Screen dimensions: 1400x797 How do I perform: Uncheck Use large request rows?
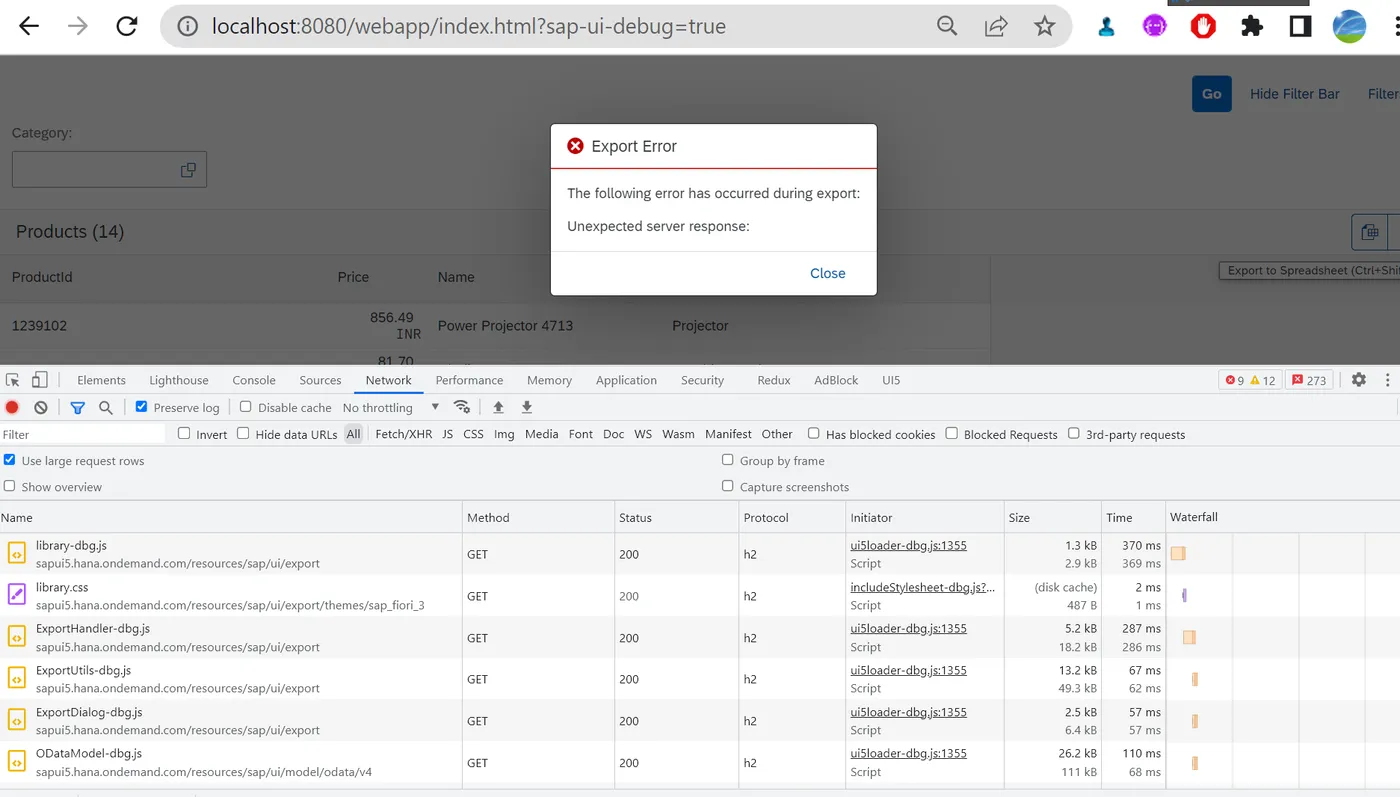pos(9,460)
